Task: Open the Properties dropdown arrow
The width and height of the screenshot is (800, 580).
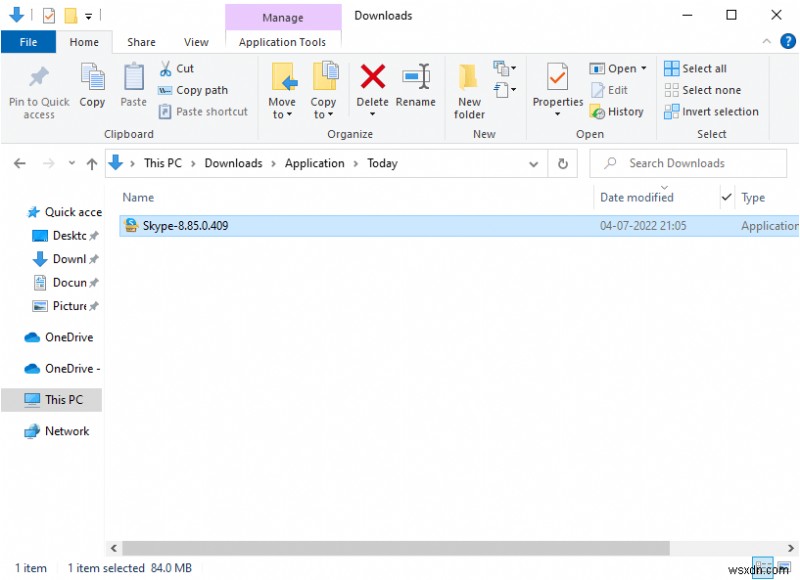Action: pos(557,114)
